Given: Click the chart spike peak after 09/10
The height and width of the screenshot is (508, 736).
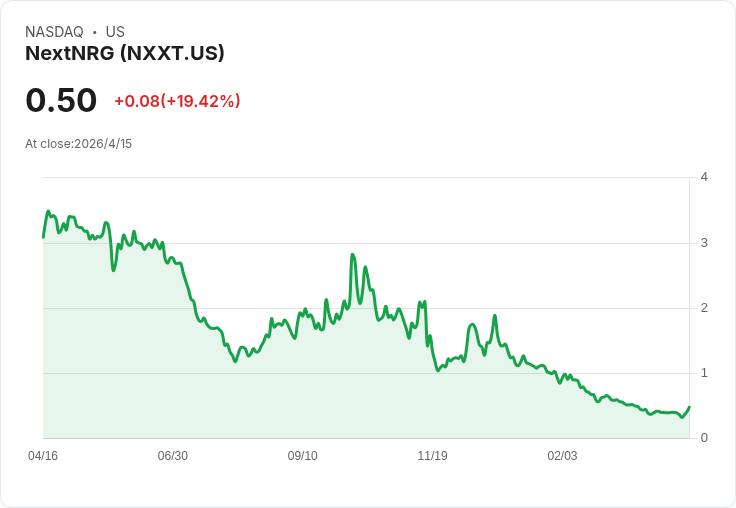Looking at the screenshot, I should pos(353,255).
